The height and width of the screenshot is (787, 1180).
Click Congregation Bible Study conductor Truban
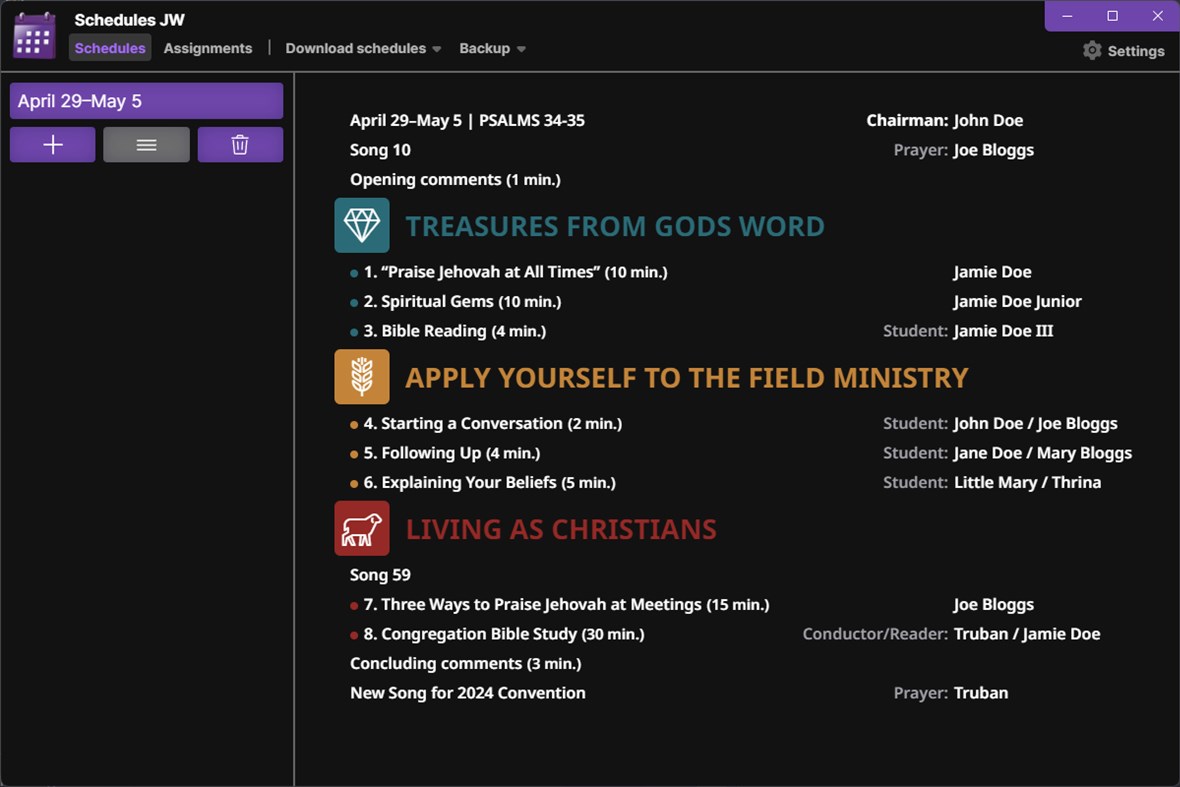pyautogui.click(x=981, y=633)
